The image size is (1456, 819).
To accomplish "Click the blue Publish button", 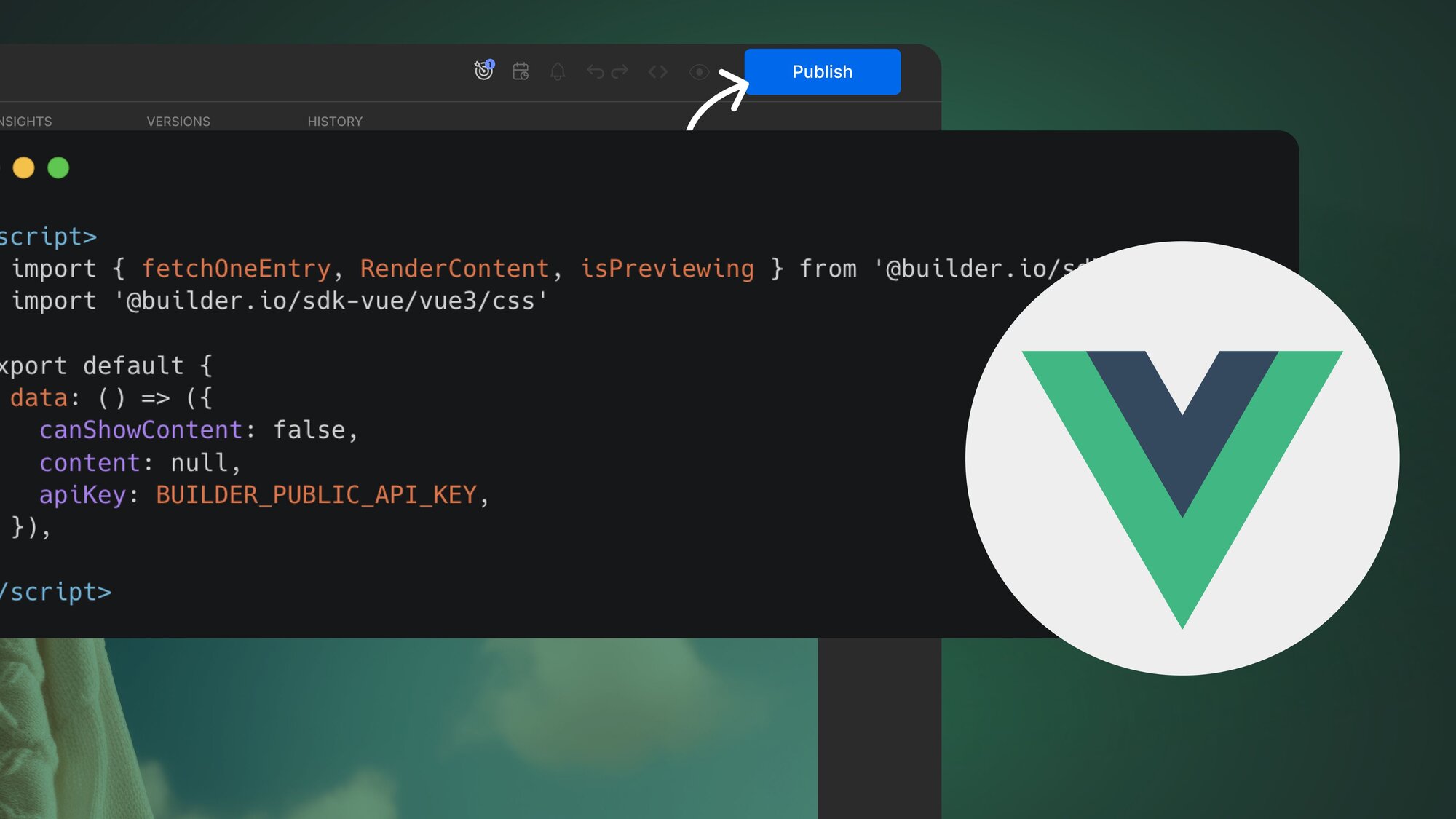I will [823, 71].
